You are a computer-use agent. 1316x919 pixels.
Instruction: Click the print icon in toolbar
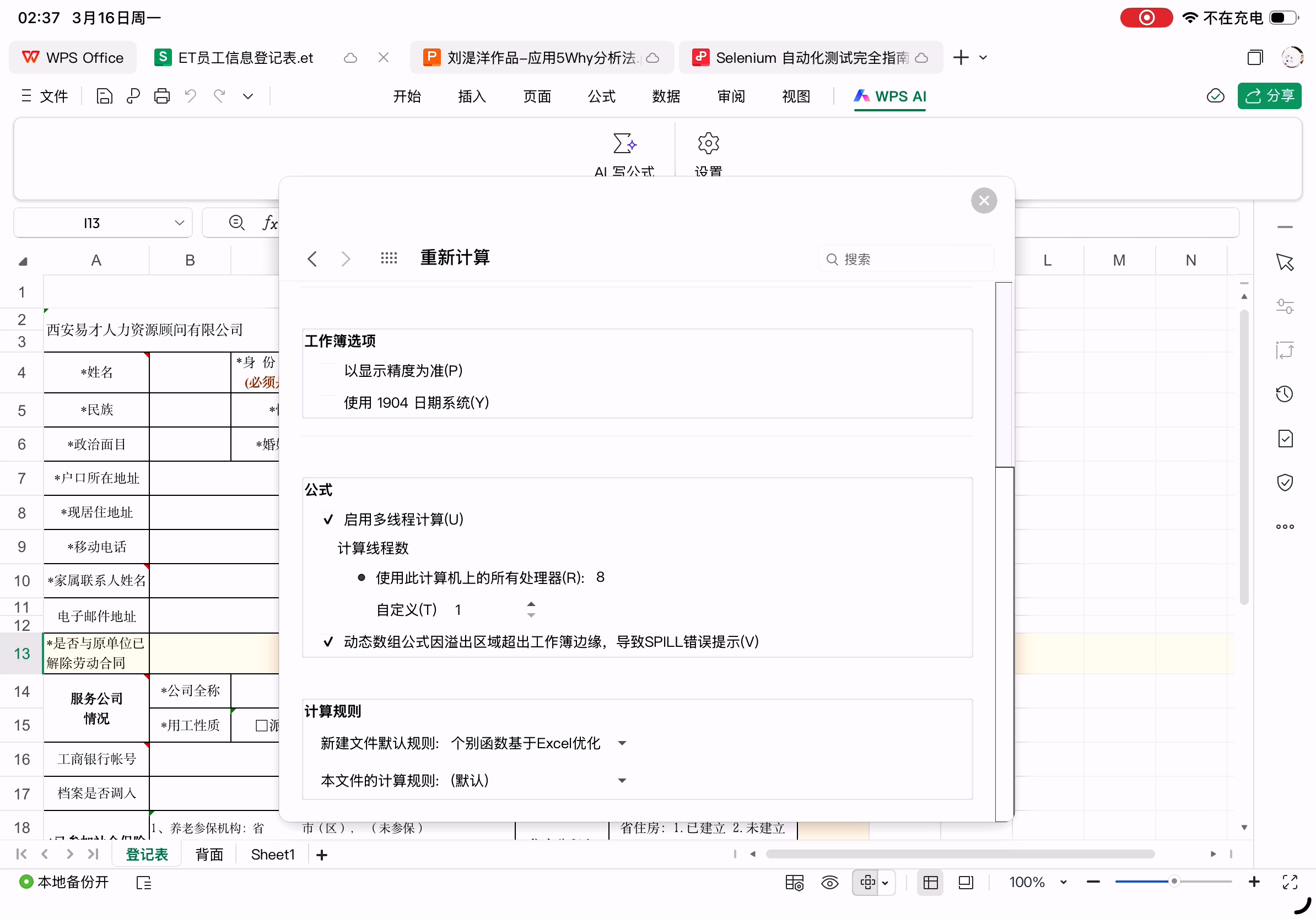(x=161, y=96)
